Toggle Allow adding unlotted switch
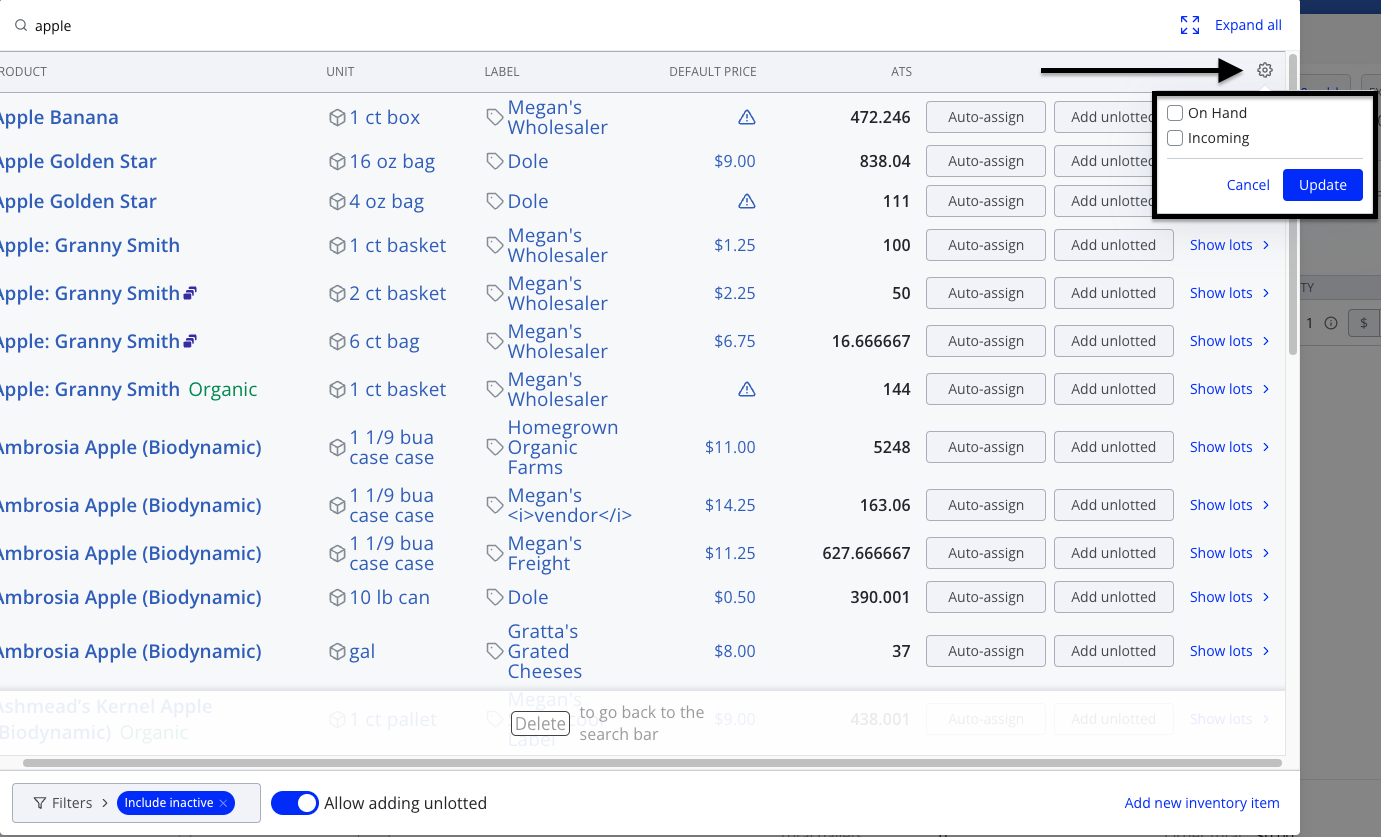Image resolution: width=1381 pixels, height=837 pixels. pyautogui.click(x=295, y=803)
